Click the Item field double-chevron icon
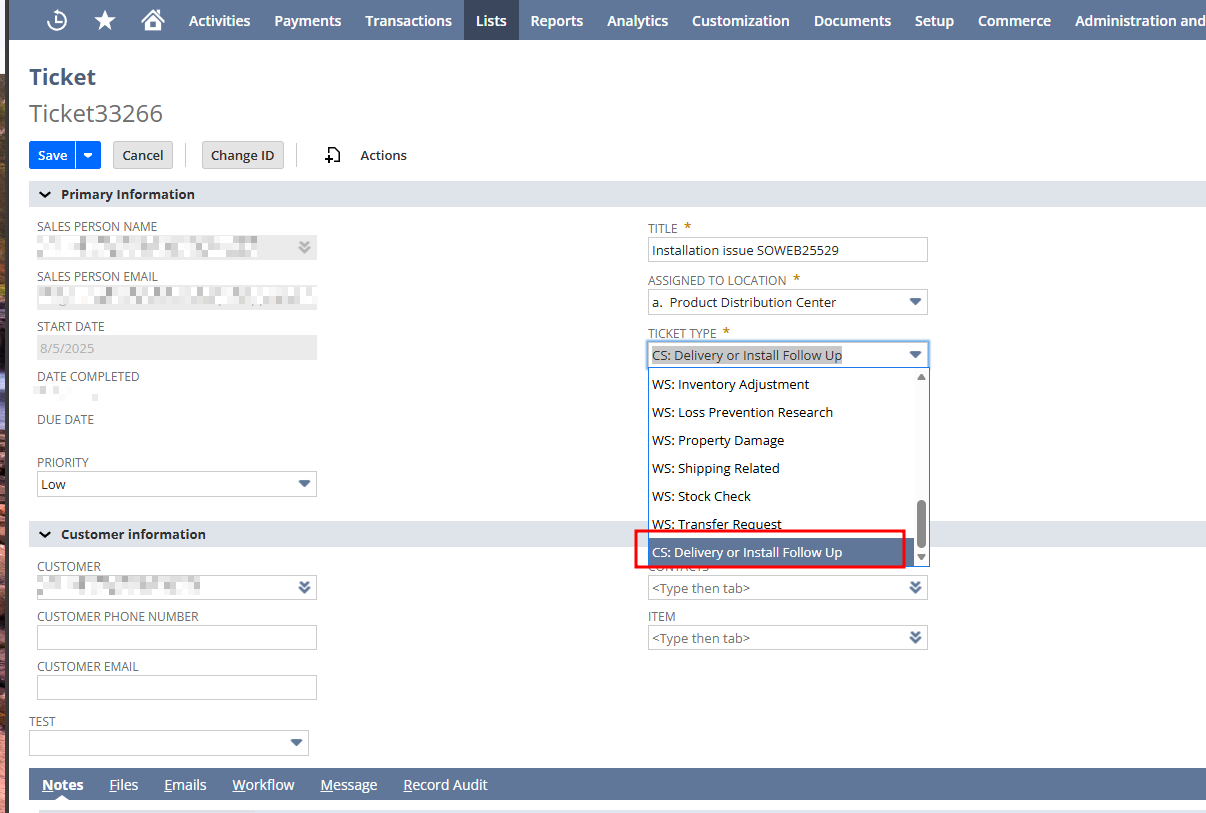1206x813 pixels. pos(915,638)
